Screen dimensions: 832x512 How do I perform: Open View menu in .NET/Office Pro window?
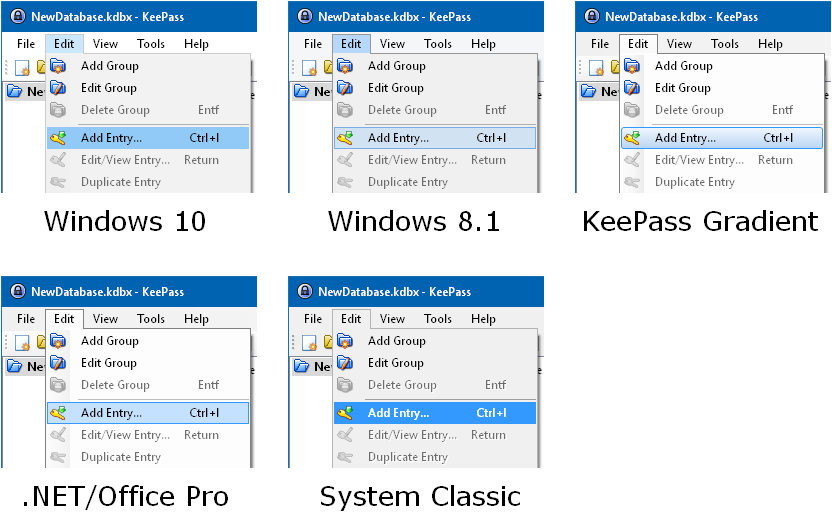click(x=105, y=319)
